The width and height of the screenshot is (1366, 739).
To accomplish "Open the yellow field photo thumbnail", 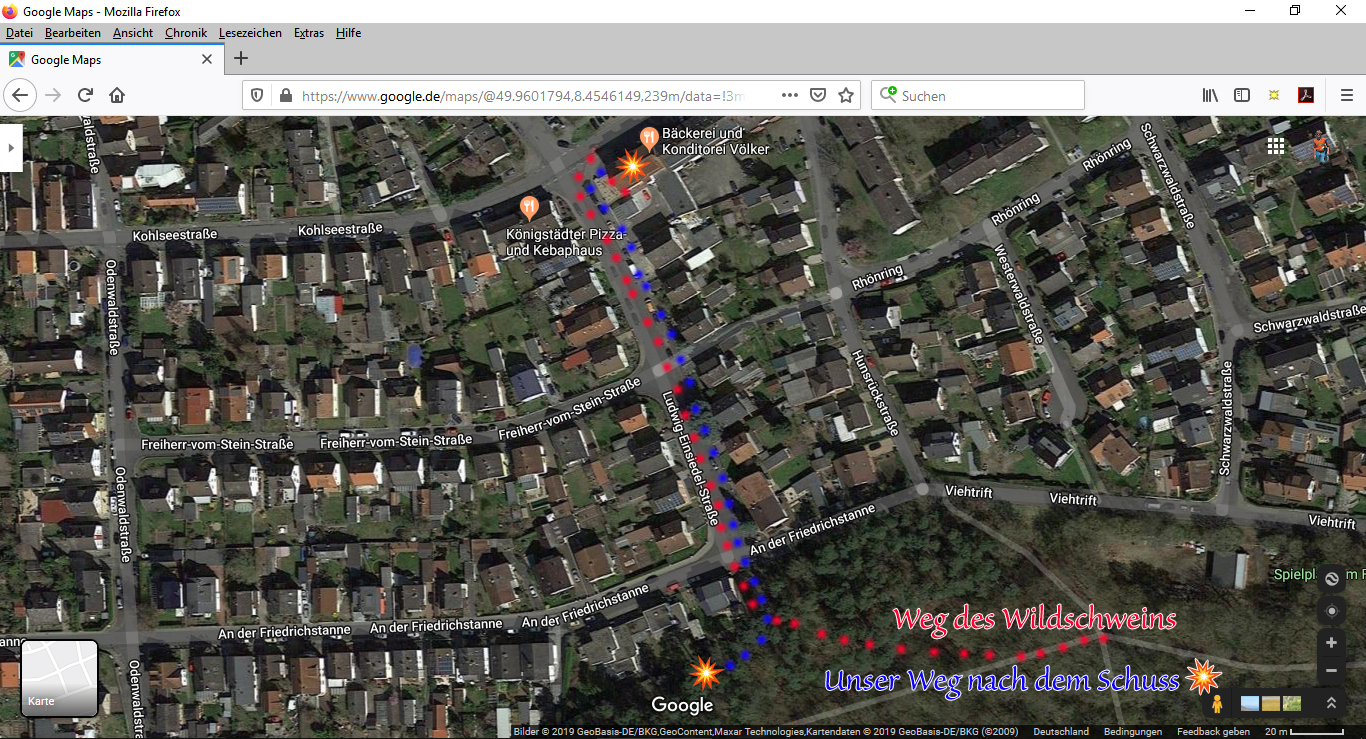I will click(1271, 703).
